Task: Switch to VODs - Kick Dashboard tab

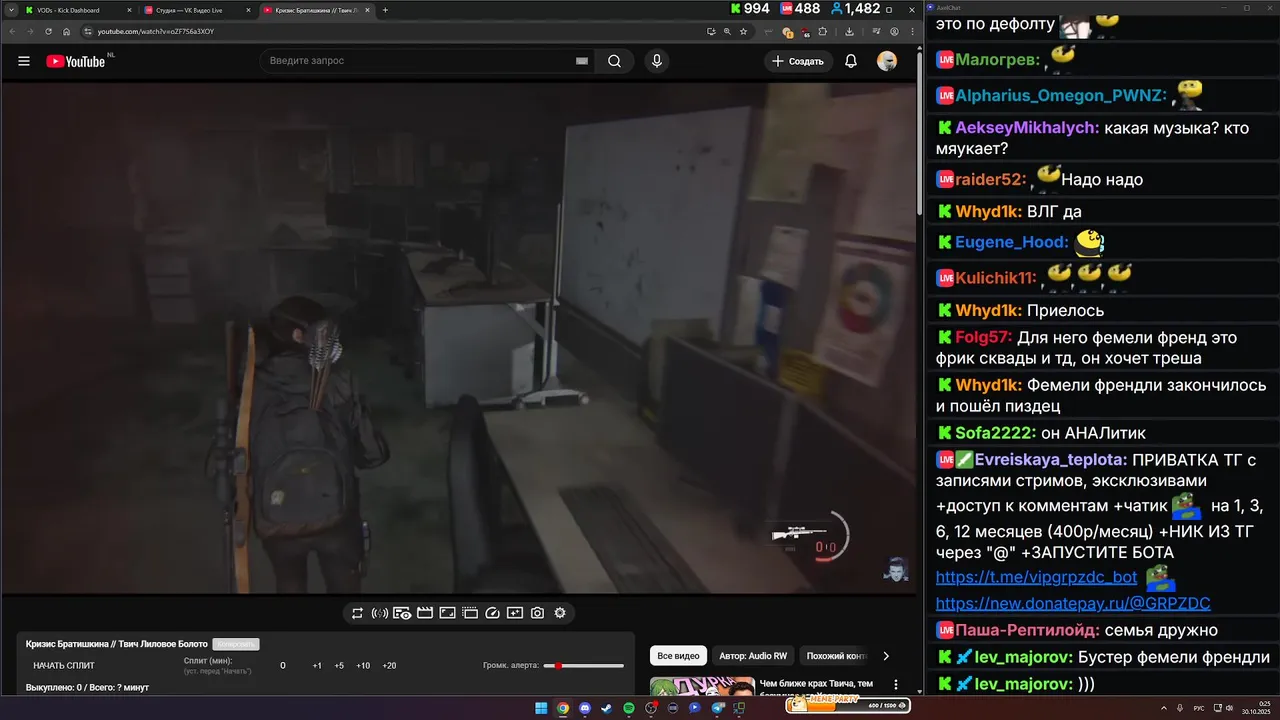Action: click(x=76, y=10)
